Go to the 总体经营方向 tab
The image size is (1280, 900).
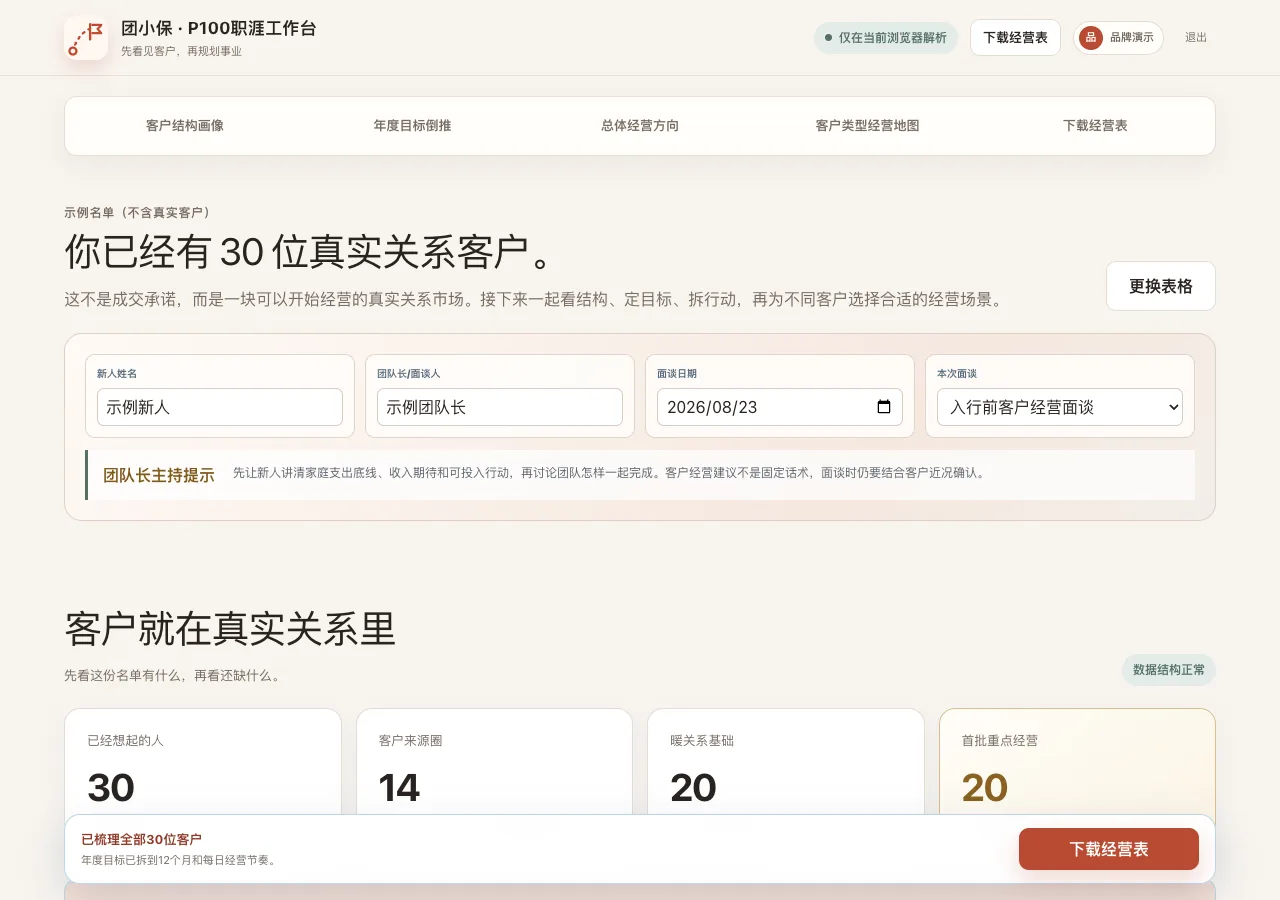(640, 126)
